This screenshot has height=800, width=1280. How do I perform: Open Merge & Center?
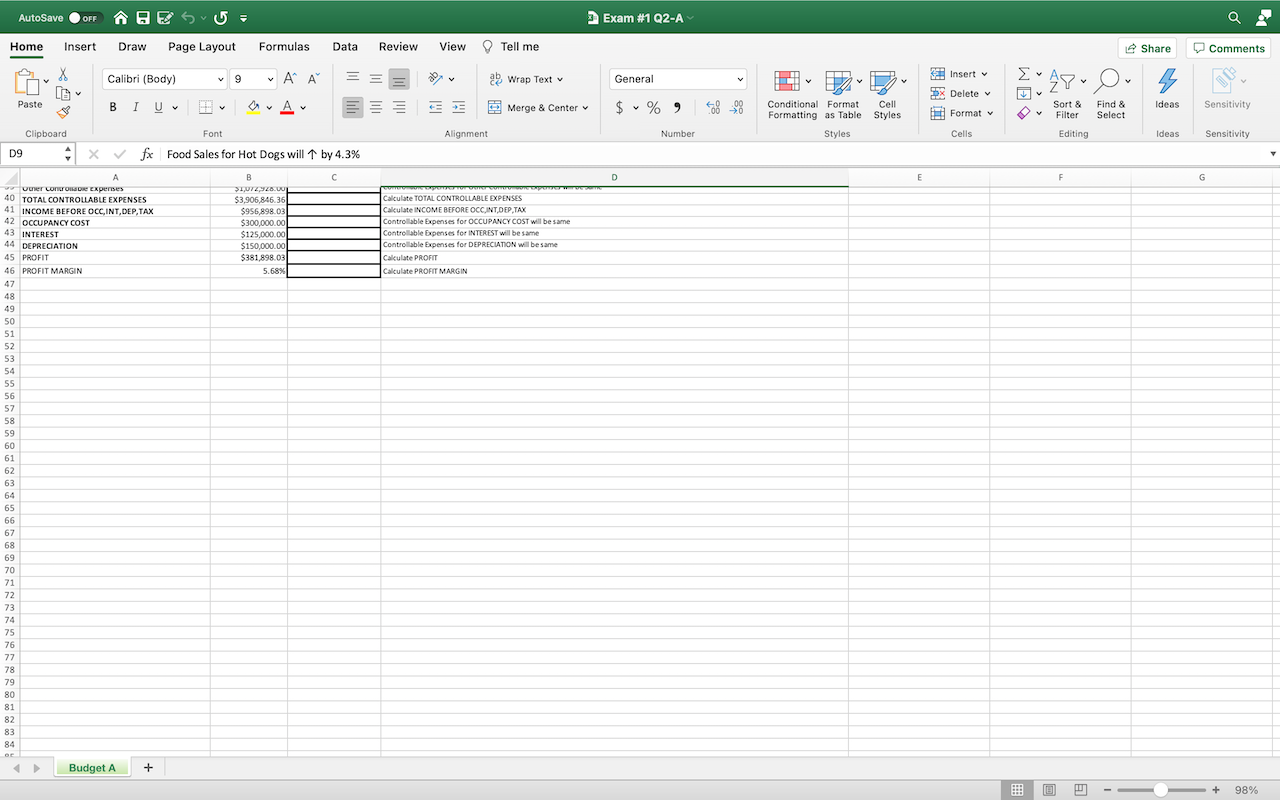538,107
